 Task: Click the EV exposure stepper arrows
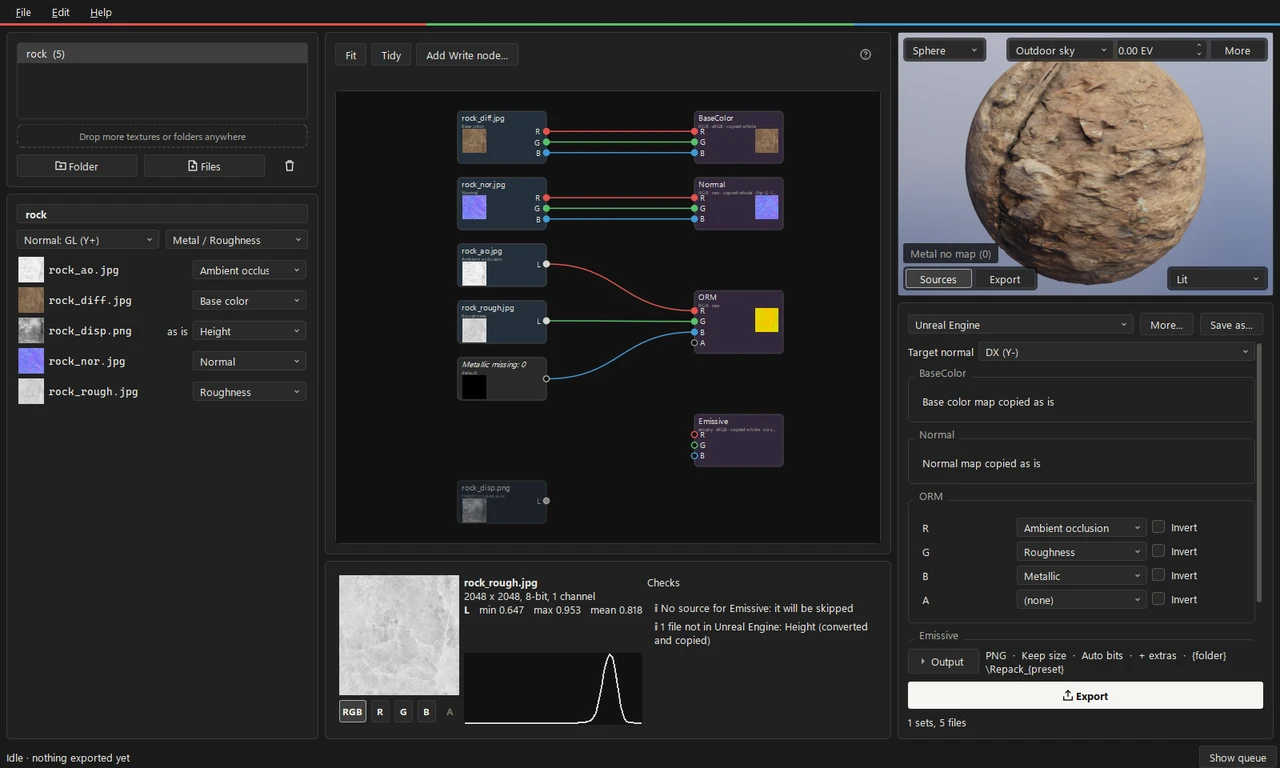(1199, 50)
